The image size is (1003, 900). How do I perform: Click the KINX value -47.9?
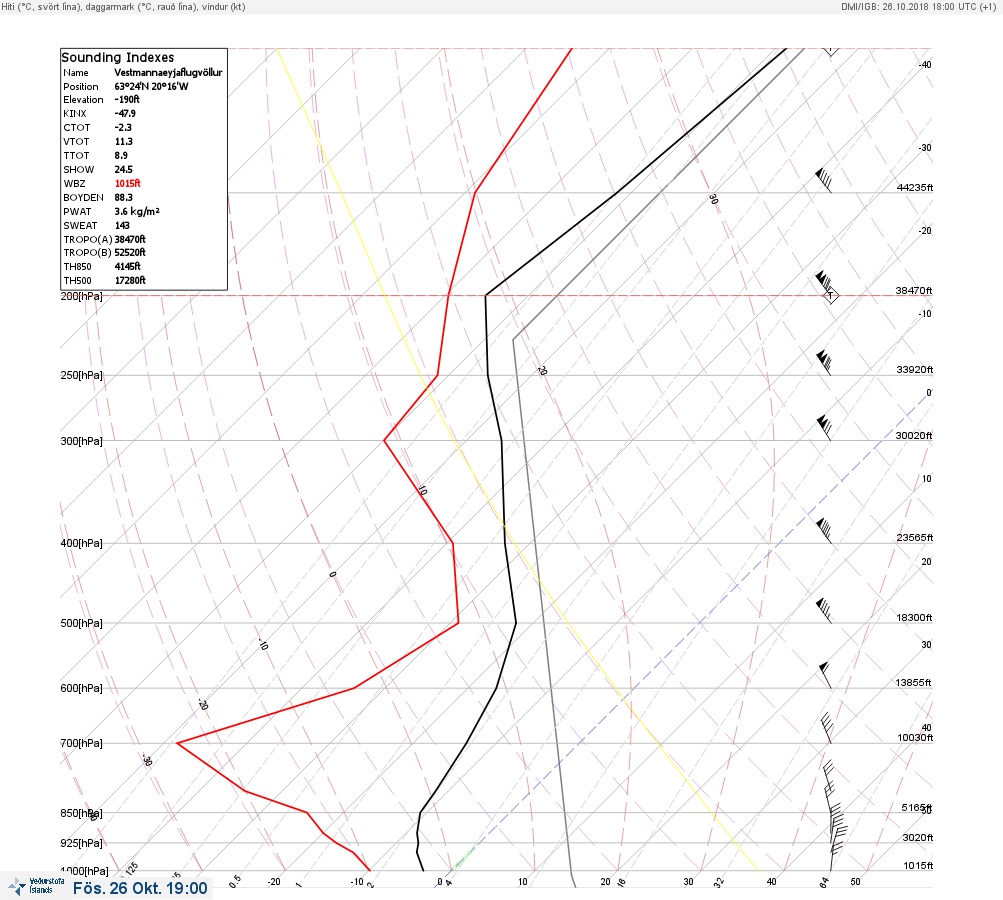(x=125, y=113)
